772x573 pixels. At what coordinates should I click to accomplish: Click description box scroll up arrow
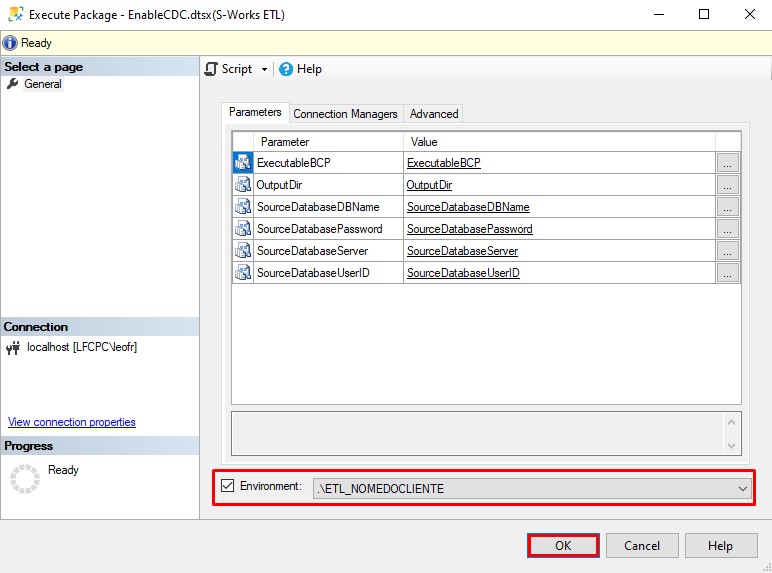[x=732, y=422]
